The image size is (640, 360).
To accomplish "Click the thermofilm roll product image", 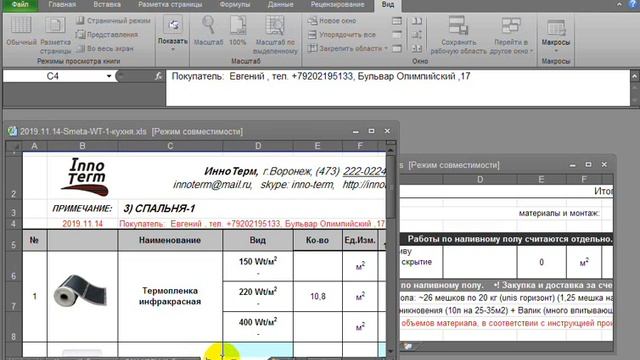I will 80,290.
